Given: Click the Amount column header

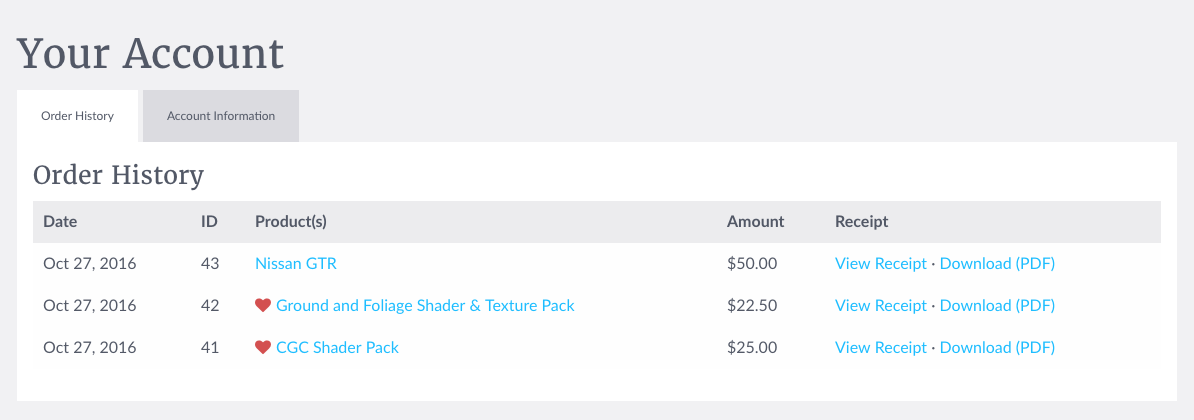Looking at the screenshot, I should coord(755,222).
